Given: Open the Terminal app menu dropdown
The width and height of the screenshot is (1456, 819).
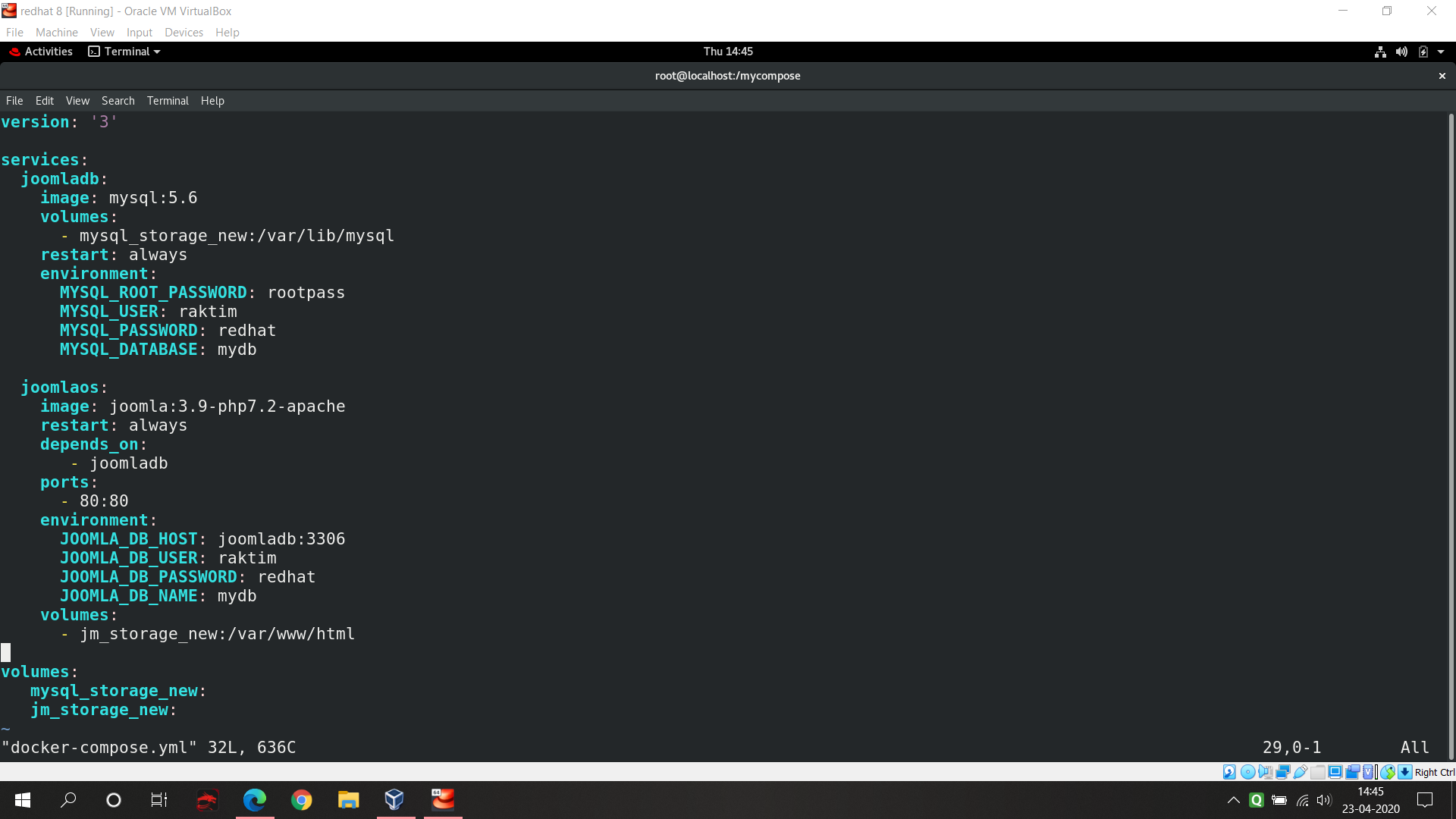Looking at the screenshot, I should coord(125,52).
